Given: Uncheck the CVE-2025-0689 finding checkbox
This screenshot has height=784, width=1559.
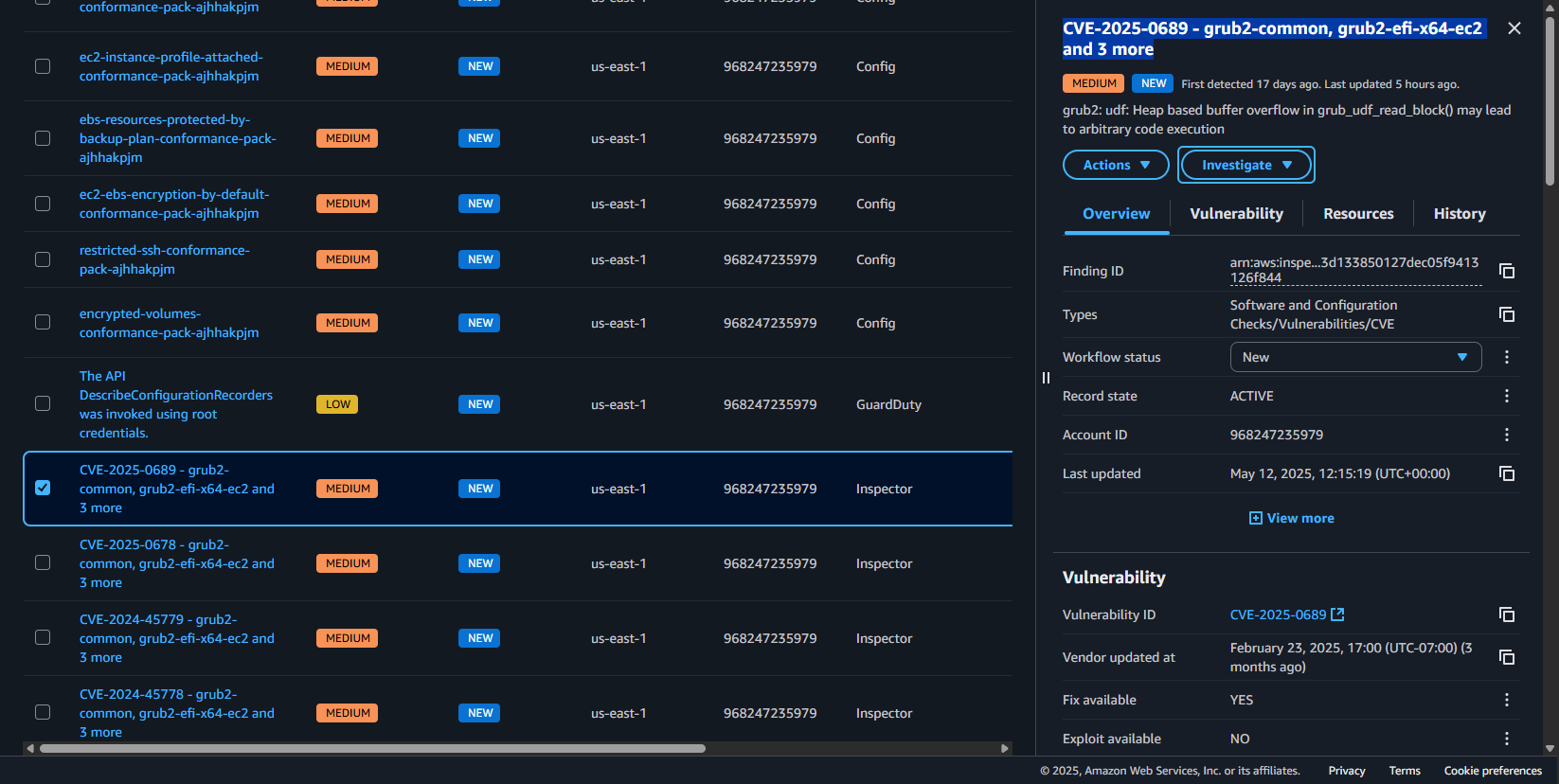Looking at the screenshot, I should [x=43, y=488].
